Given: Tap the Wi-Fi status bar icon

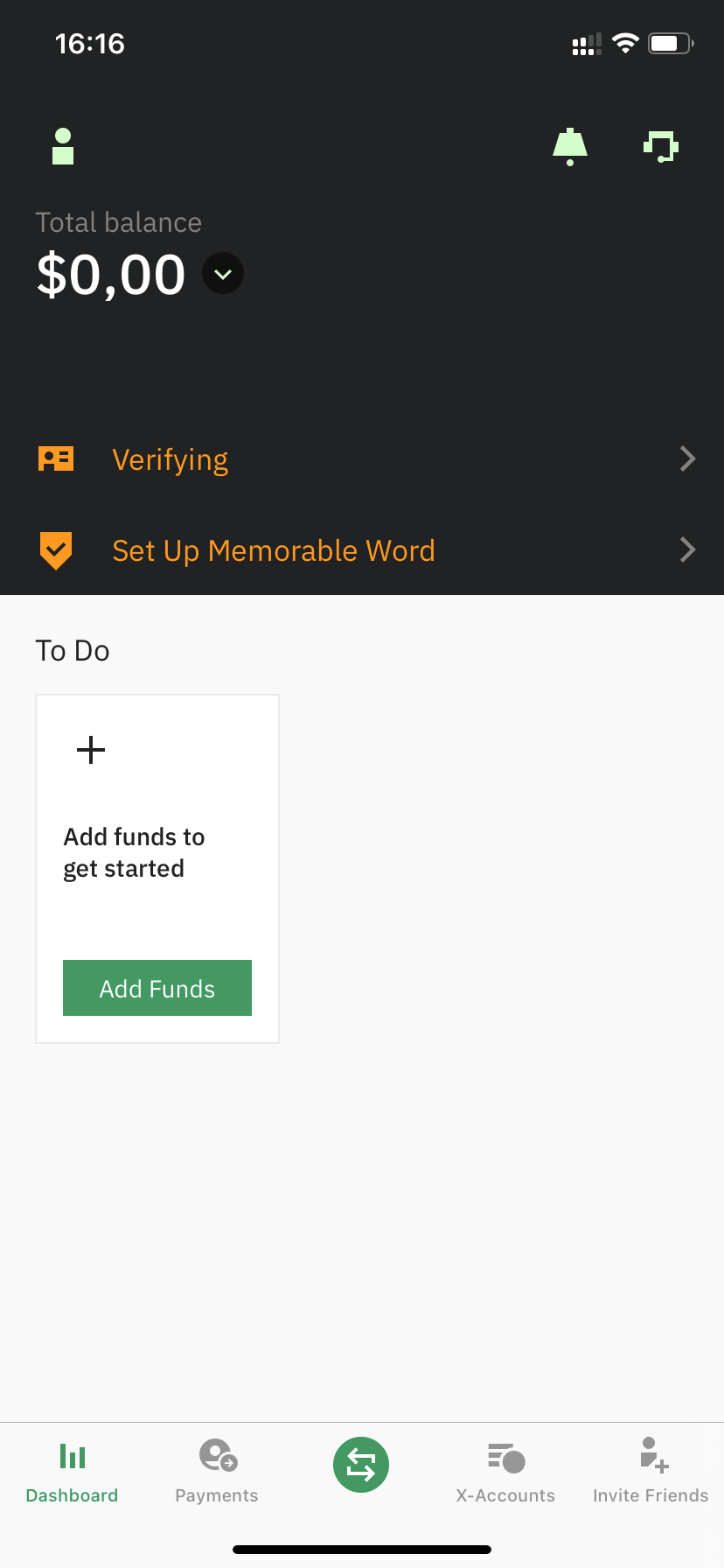Looking at the screenshot, I should click(x=625, y=43).
